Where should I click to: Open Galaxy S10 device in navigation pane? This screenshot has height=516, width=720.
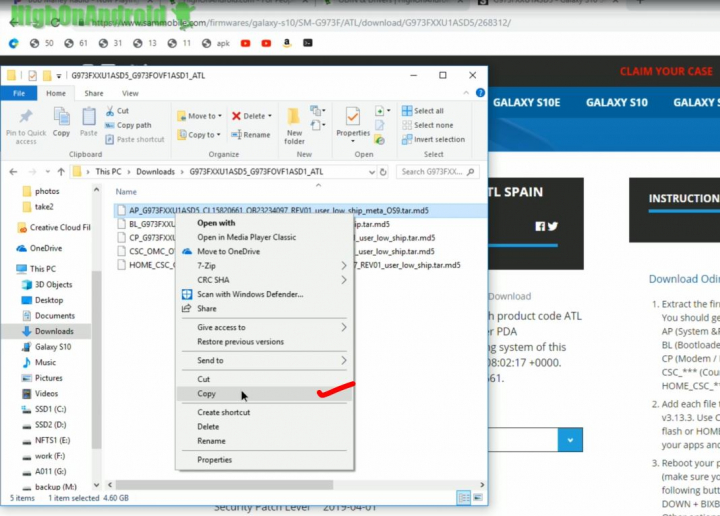click(47, 347)
